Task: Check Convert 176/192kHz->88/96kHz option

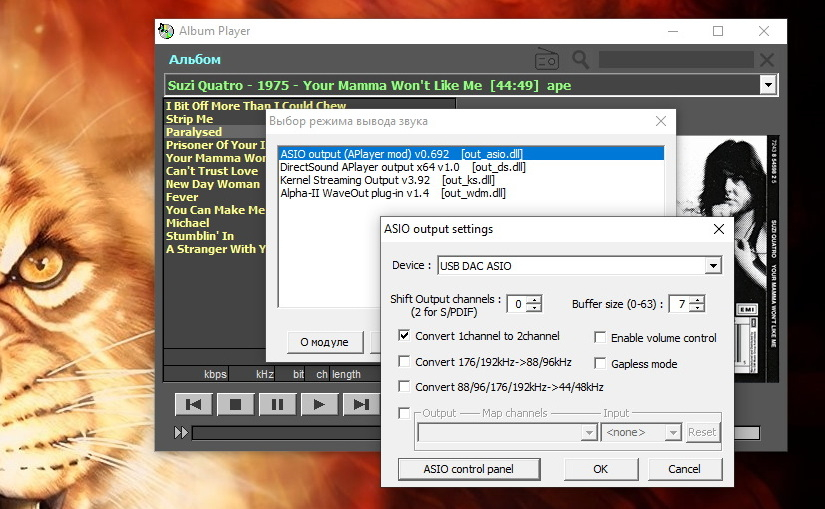Action: [x=404, y=362]
